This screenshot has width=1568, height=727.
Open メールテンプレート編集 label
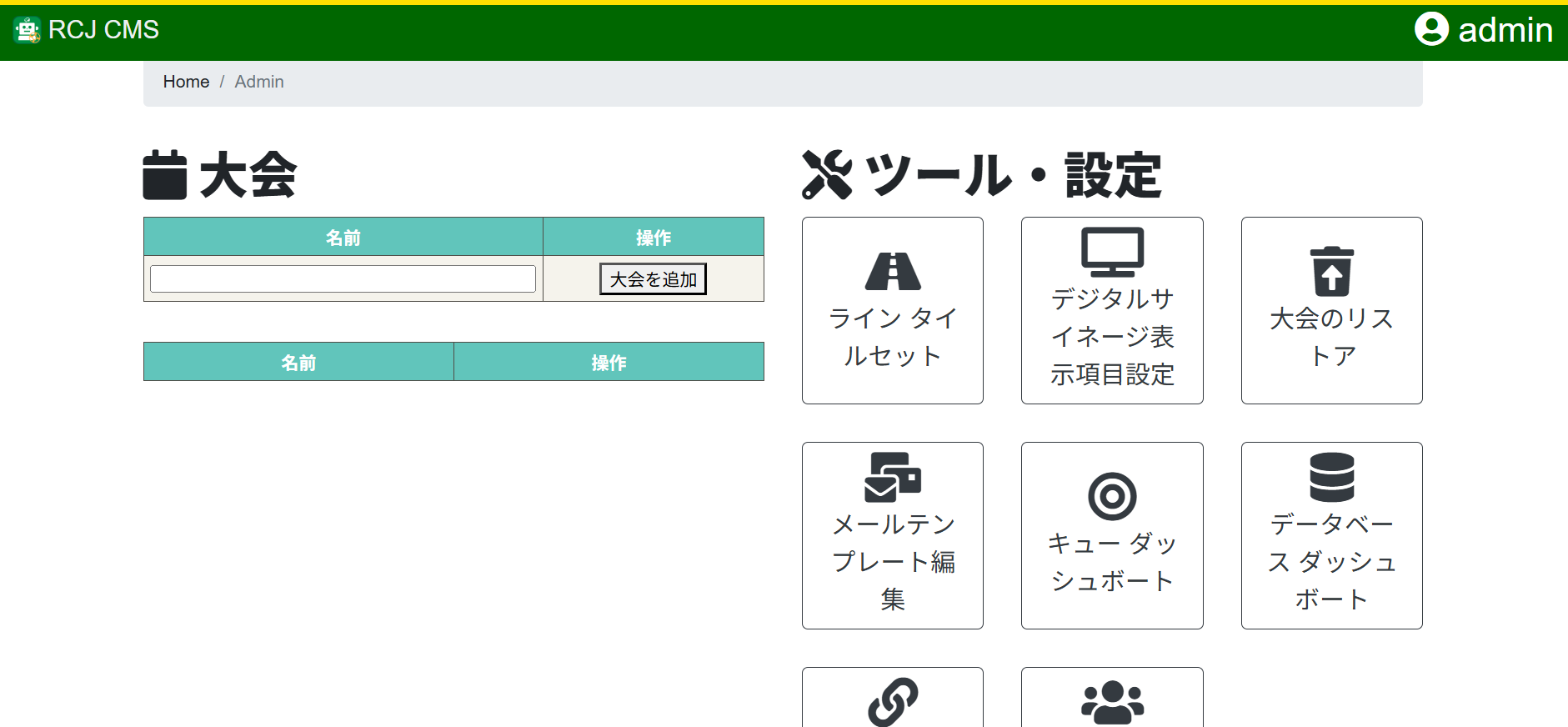click(x=893, y=562)
